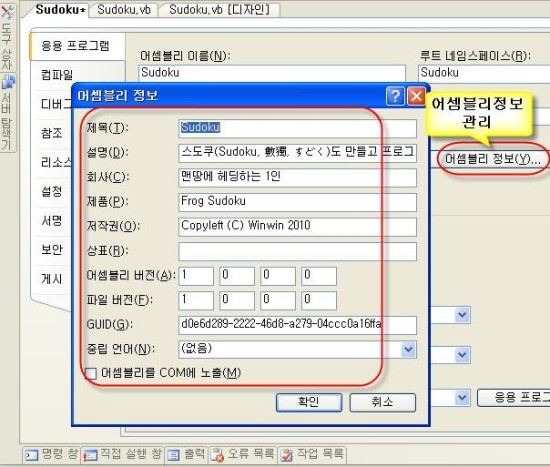Enable 어셈블리를 COM에 노출 checkbox
The image size is (550, 467).
click(90, 373)
